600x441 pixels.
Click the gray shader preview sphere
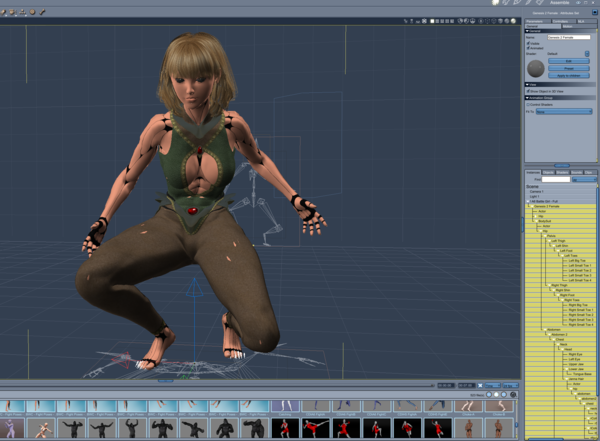click(536, 69)
